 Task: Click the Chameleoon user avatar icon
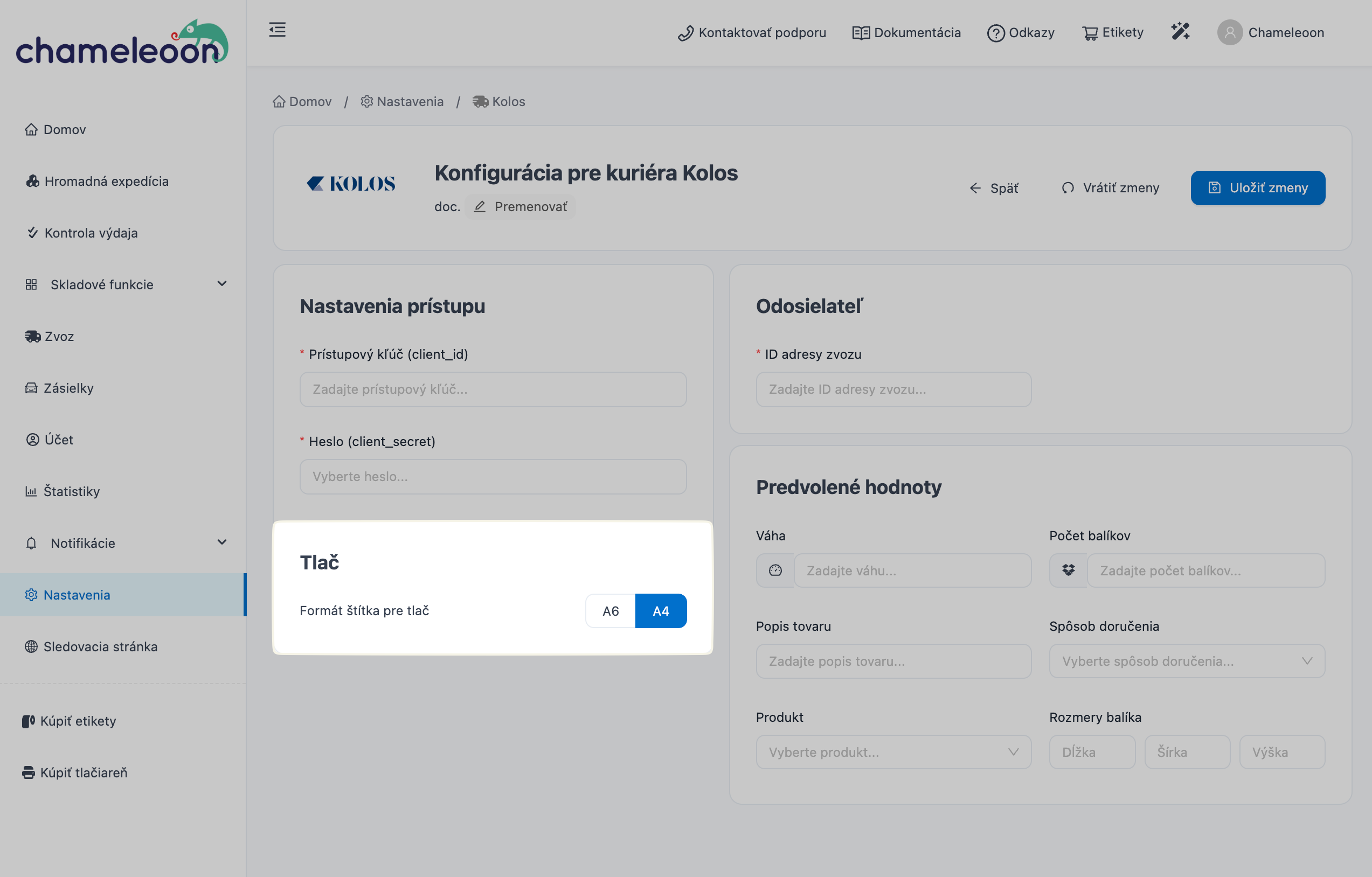(x=1230, y=32)
